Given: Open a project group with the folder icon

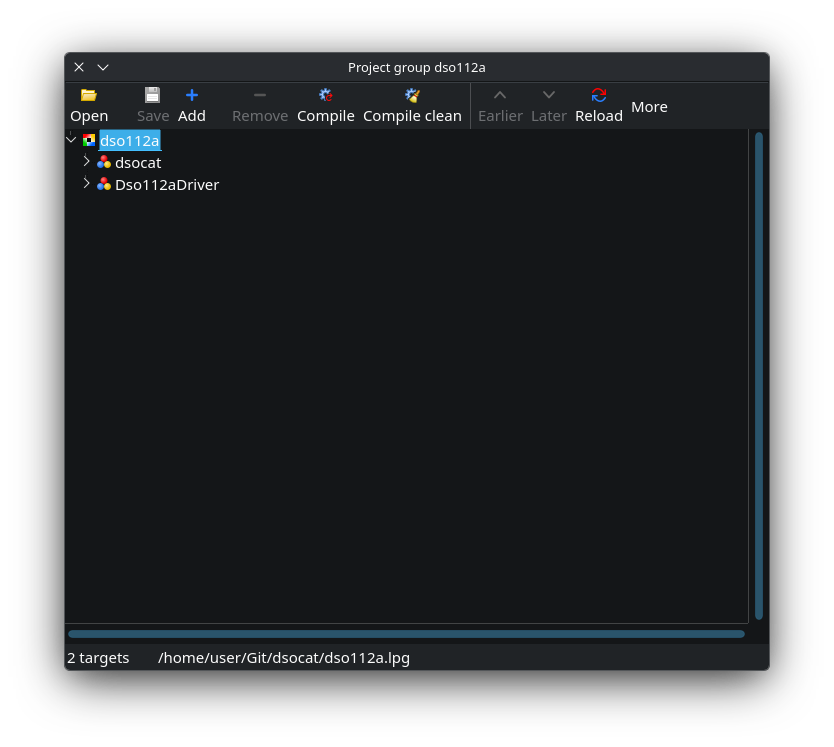Looking at the screenshot, I should coord(89,105).
